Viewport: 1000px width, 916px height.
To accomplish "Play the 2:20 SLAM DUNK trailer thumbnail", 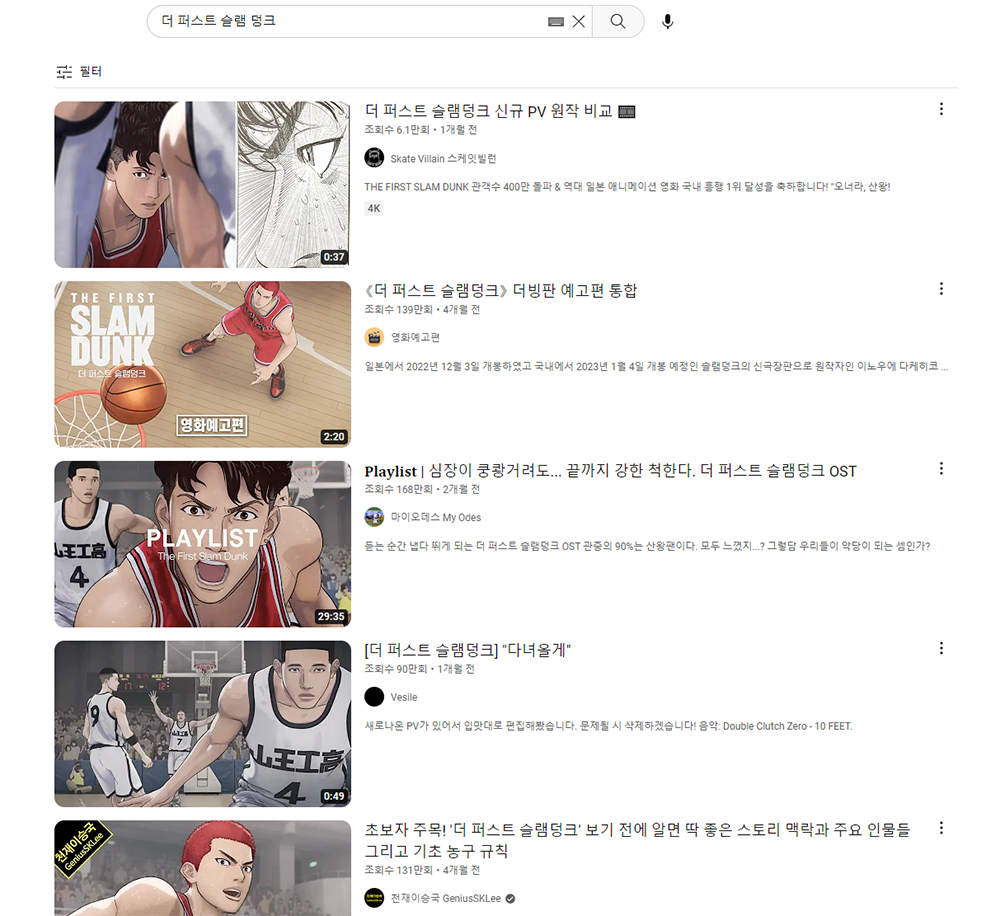I will tap(202, 364).
